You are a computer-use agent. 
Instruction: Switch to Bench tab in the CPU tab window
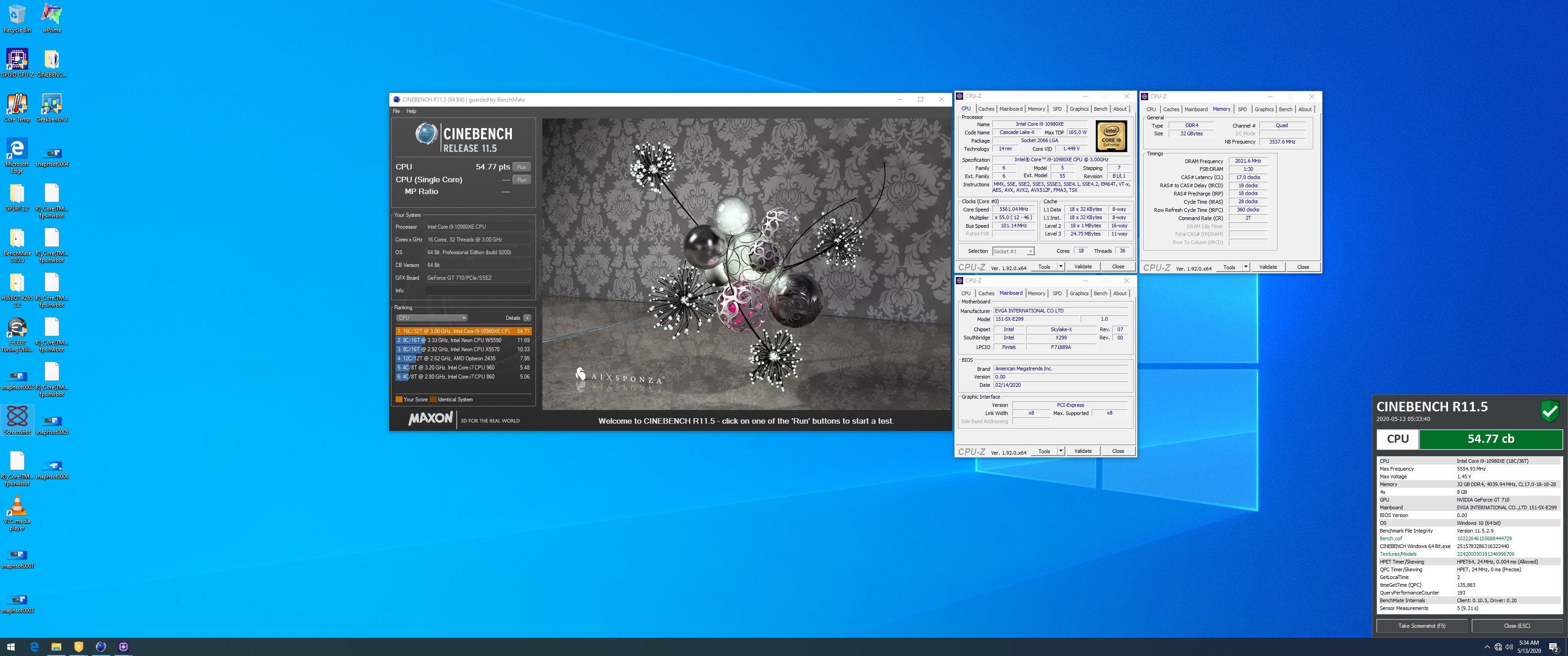coord(1100,109)
